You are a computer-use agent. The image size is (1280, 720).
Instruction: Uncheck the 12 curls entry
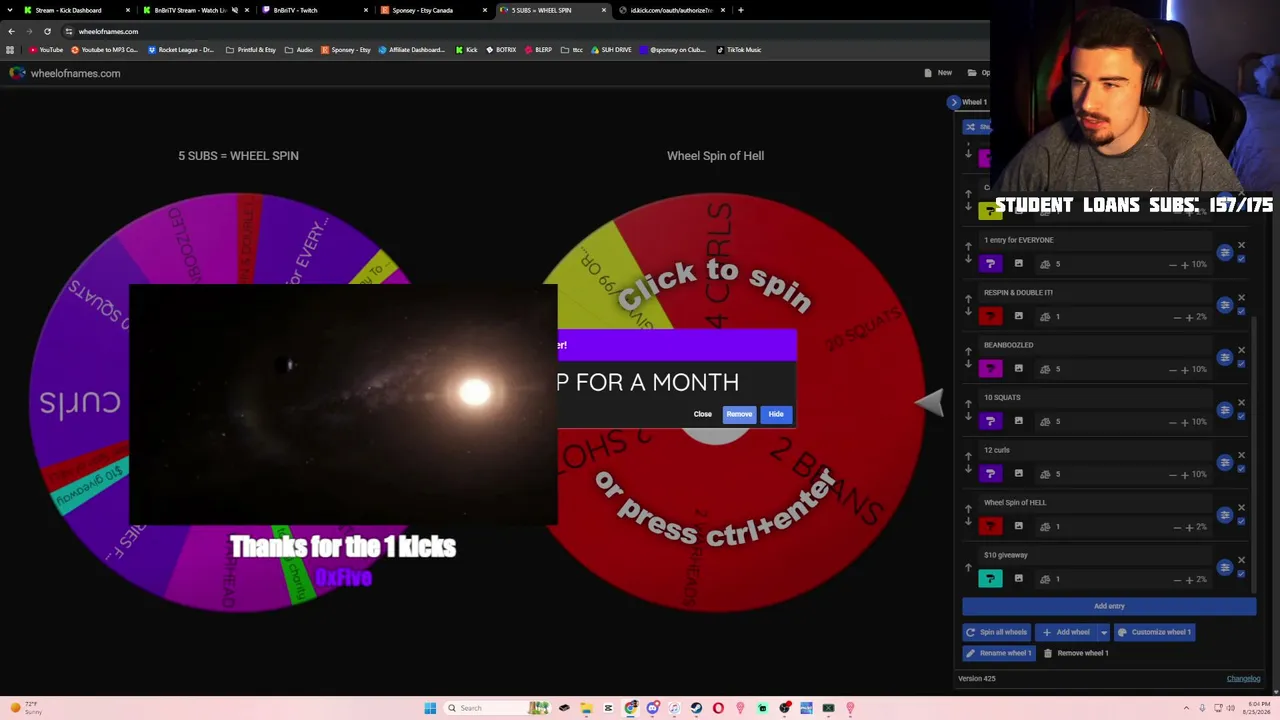point(1241,470)
